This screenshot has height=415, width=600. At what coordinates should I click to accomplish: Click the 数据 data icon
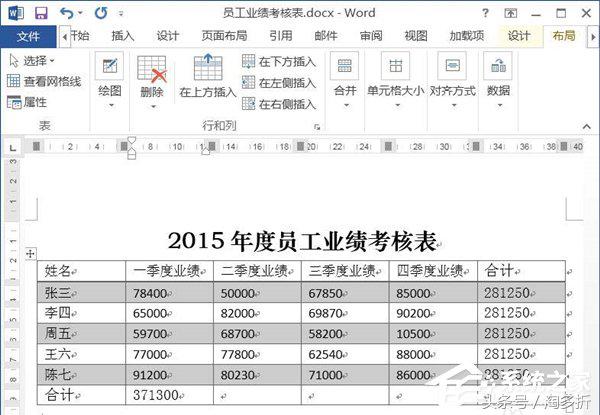pyautogui.click(x=498, y=66)
